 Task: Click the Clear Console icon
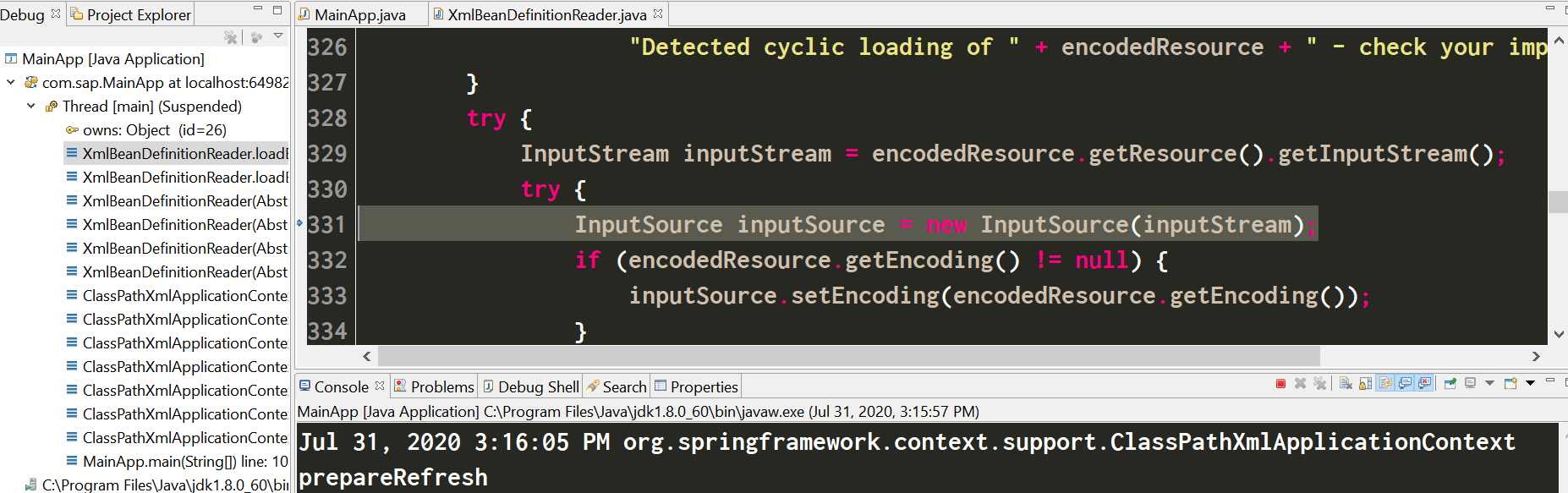click(x=1346, y=384)
